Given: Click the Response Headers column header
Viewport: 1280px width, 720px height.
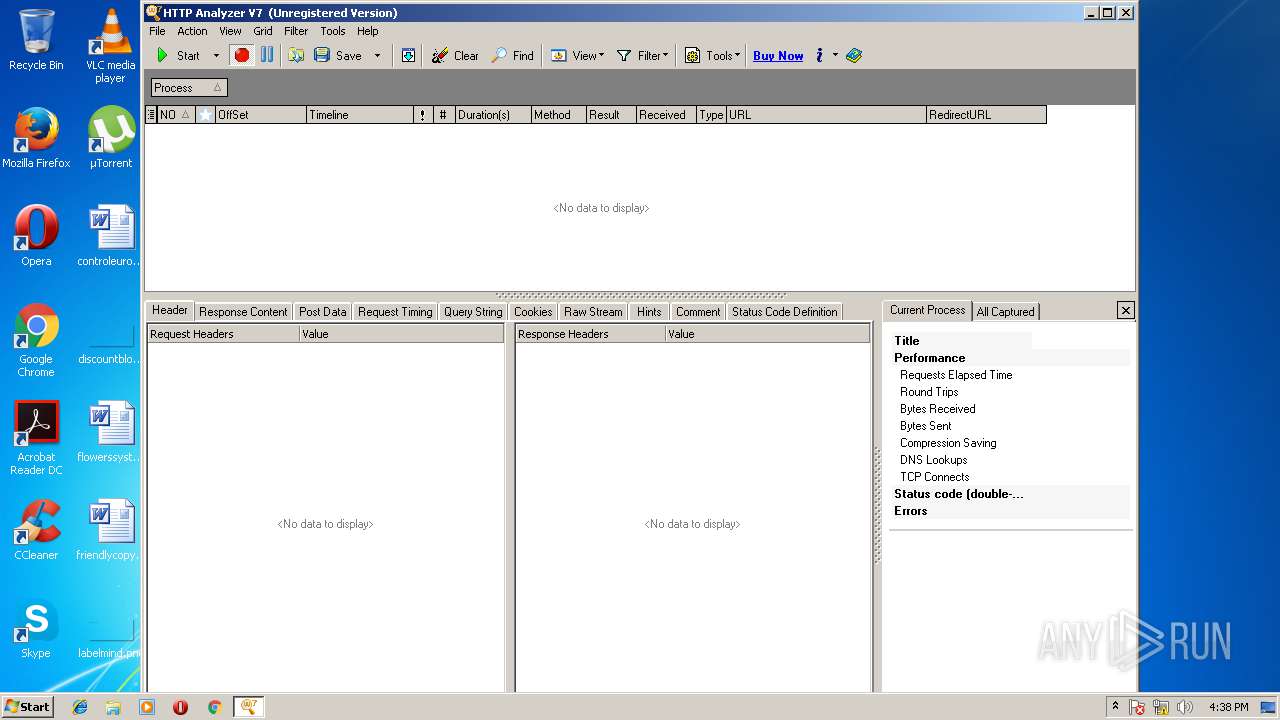Looking at the screenshot, I should coord(591,334).
